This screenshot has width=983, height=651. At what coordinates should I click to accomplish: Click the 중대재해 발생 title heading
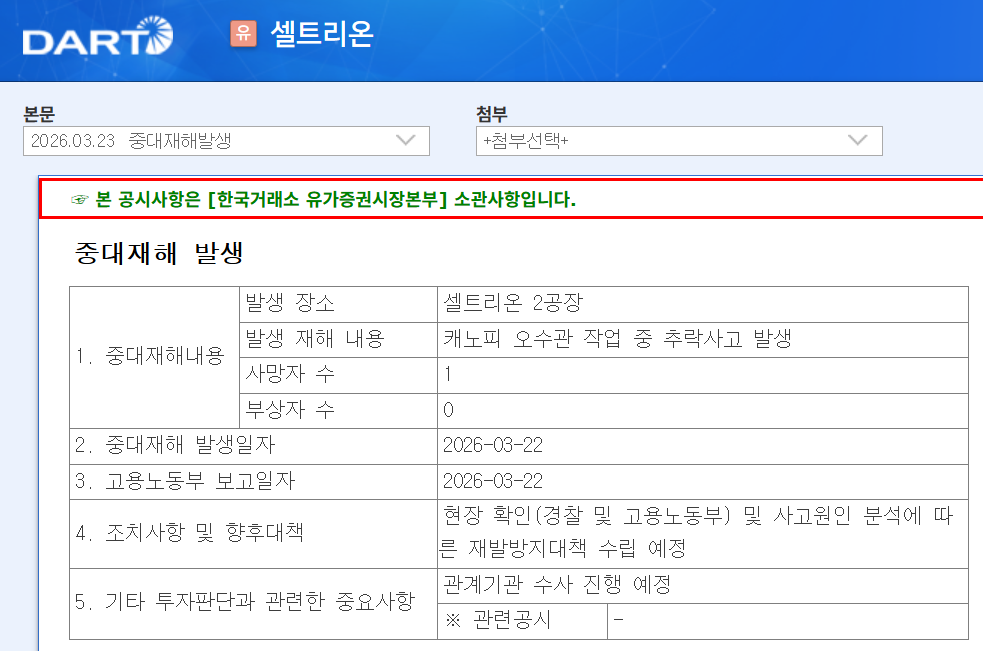click(x=159, y=253)
